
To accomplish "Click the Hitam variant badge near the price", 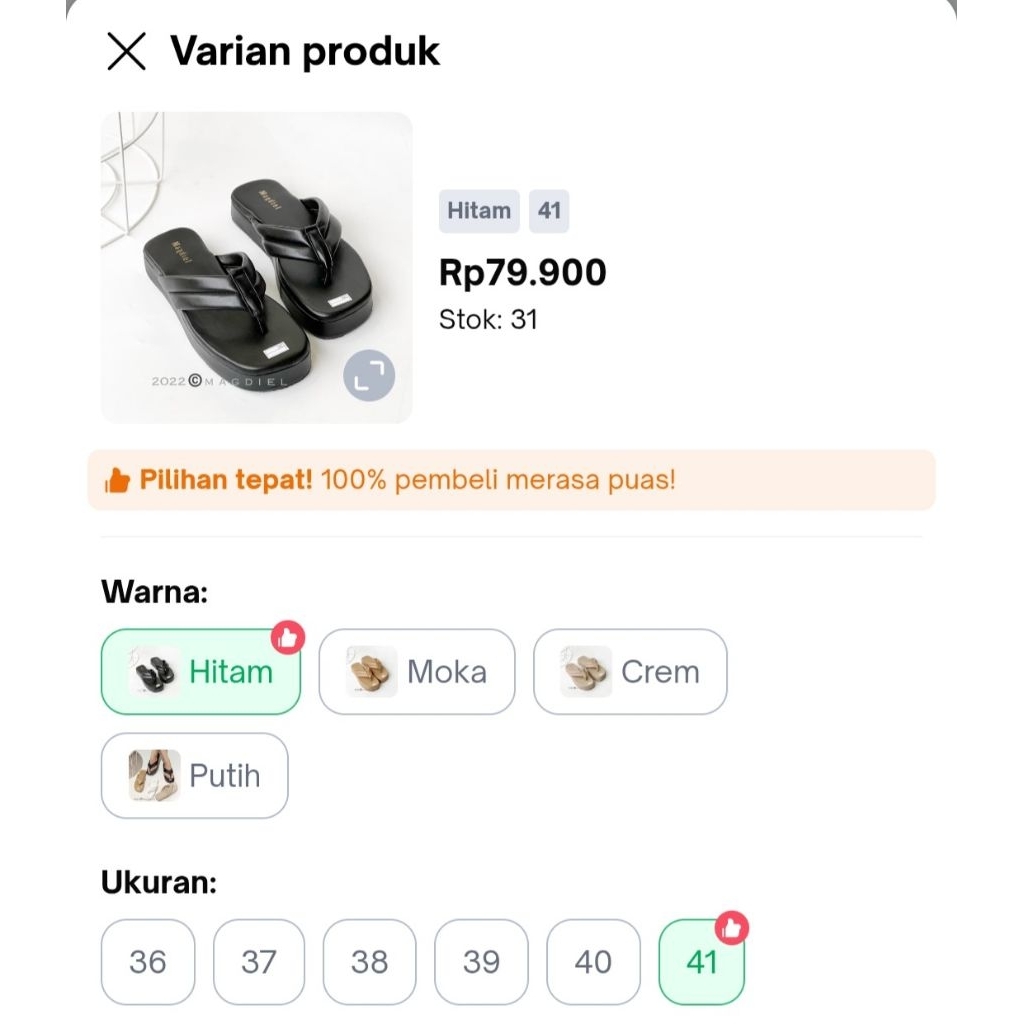I will coord(479,211).
